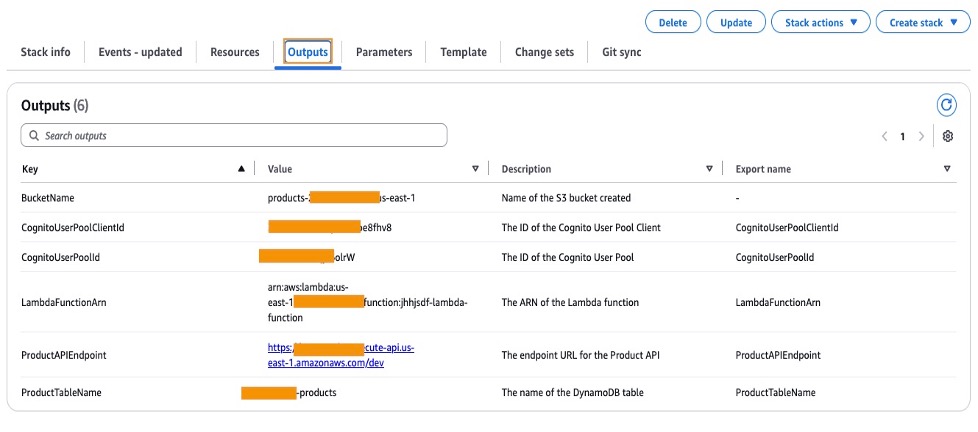Sort by Export name column arrow
The image size is (978, 432).
pyautogui.click(x=946, y=169)
